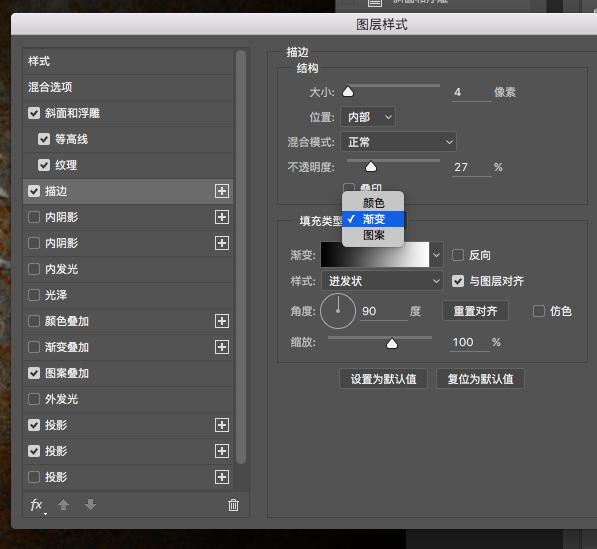Image resolution: width=597 pixels, height=549 pixels.
Task: Click the 重置对齐 button
Action: 475,311
